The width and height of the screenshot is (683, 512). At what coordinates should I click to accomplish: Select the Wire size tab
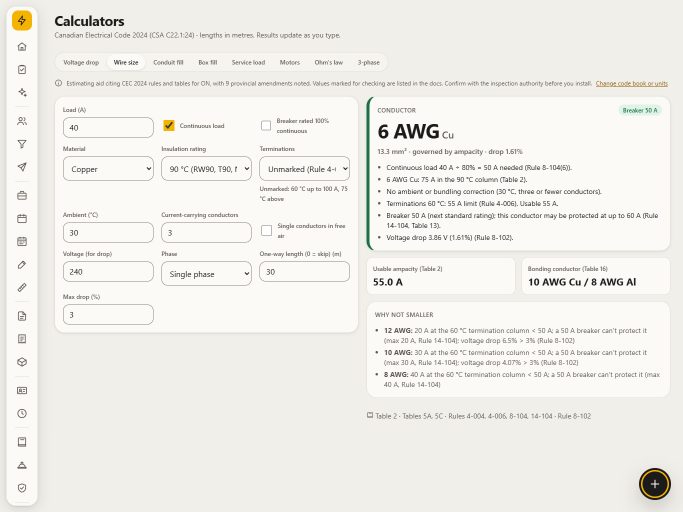coord(126,62)
